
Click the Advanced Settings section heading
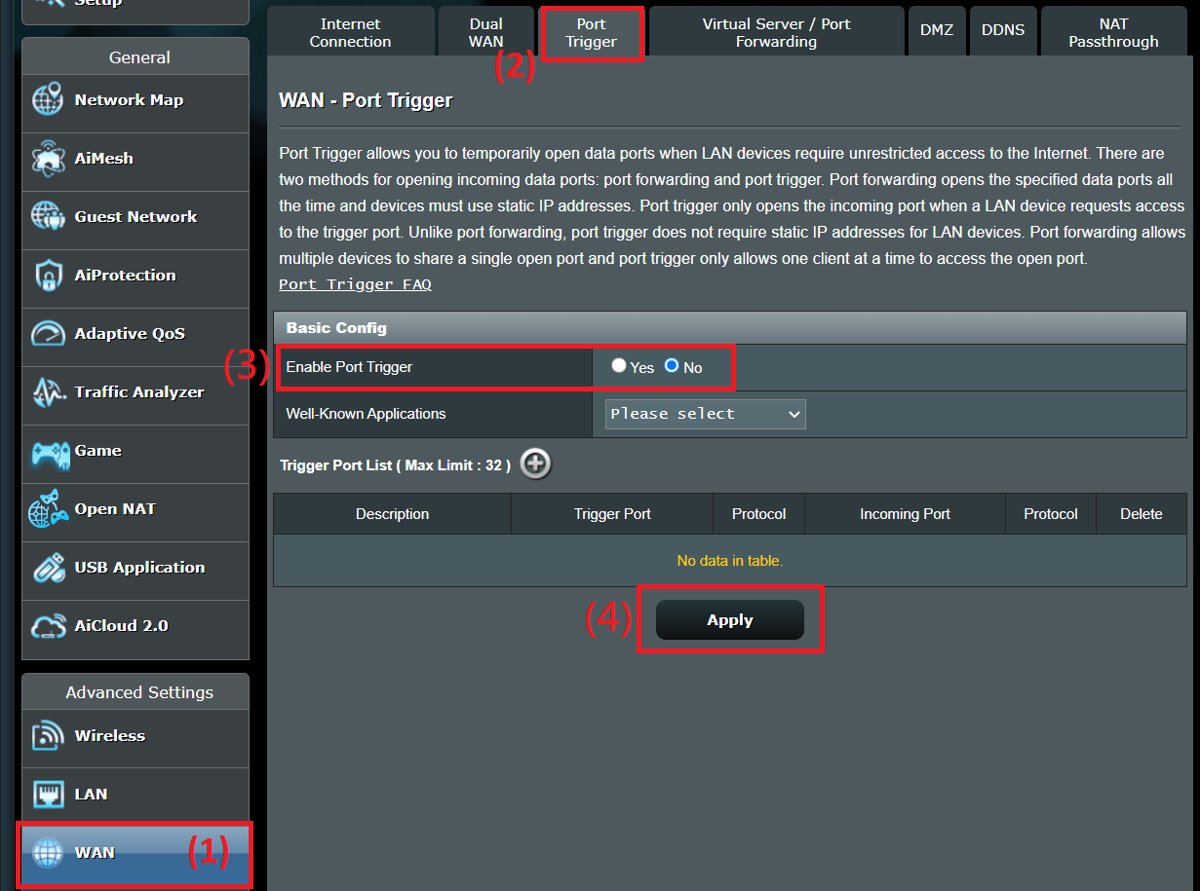[139, 692]
